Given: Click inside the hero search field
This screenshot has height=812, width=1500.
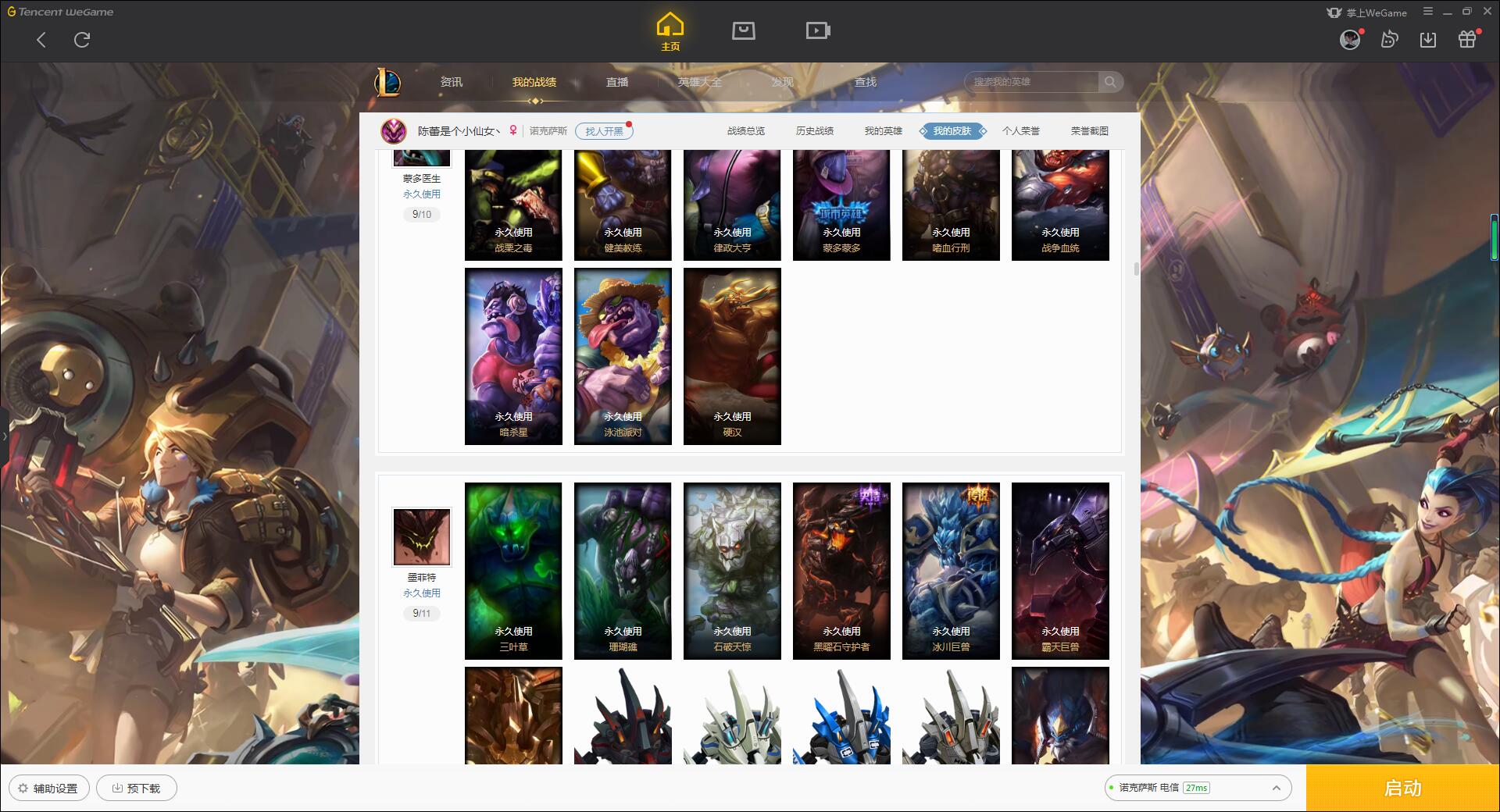Looking at the screenshot, I should 1032,82.
